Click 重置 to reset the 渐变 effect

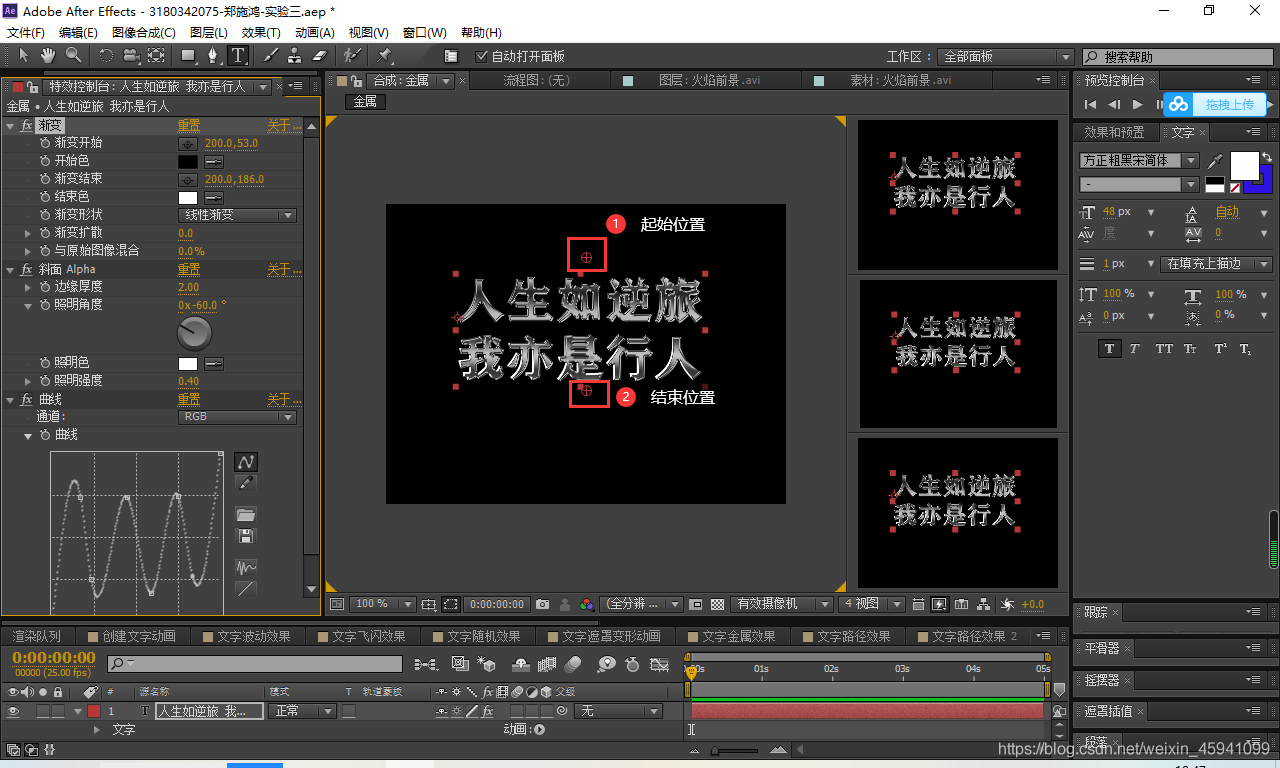(187, 125)
